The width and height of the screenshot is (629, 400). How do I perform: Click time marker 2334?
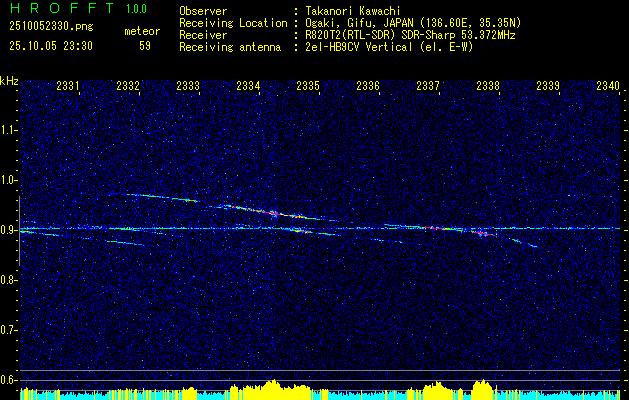click(x=248, y=85)
